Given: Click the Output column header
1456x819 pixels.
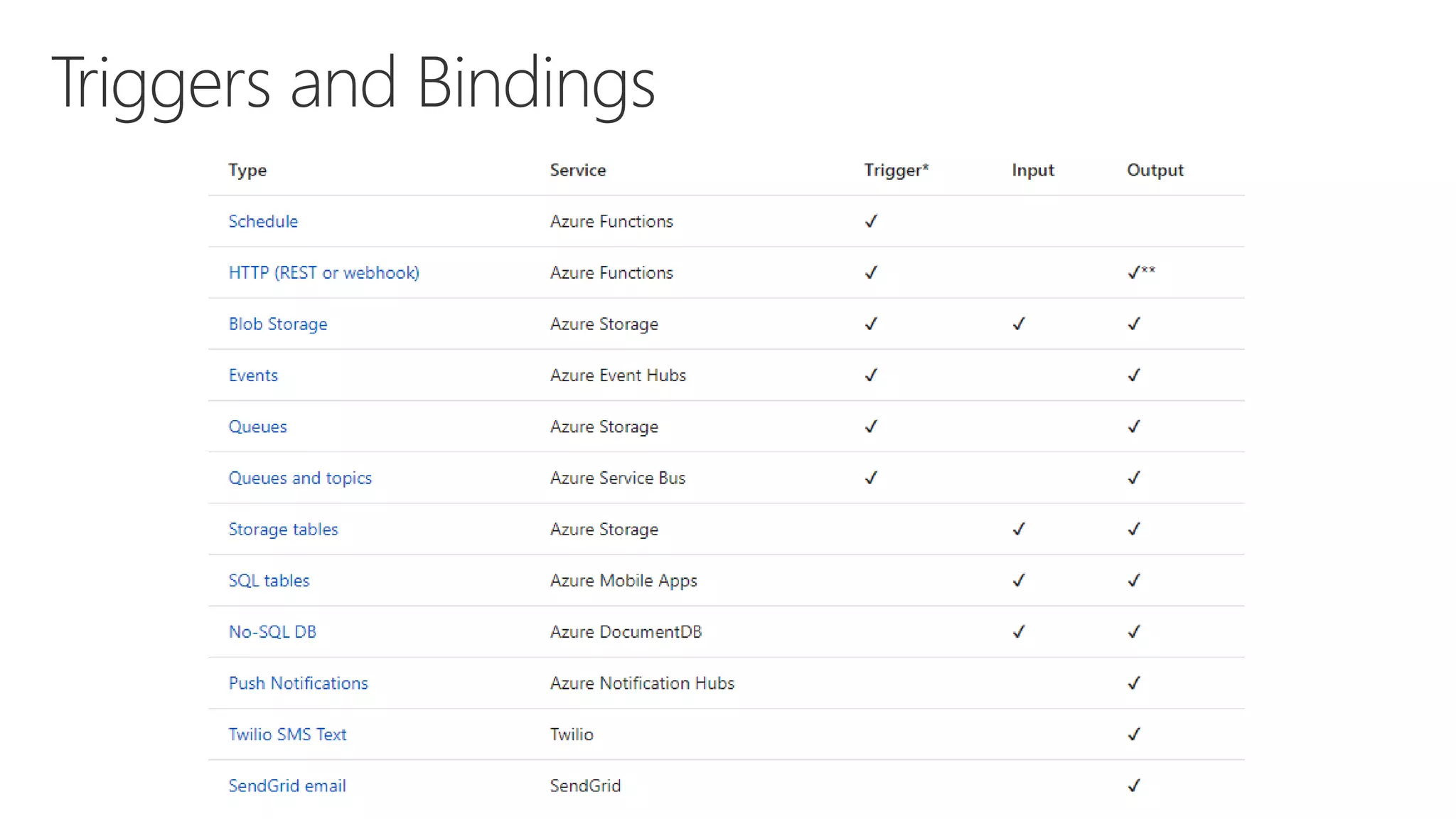Looking at the screenshot, I should (1155, 170).
